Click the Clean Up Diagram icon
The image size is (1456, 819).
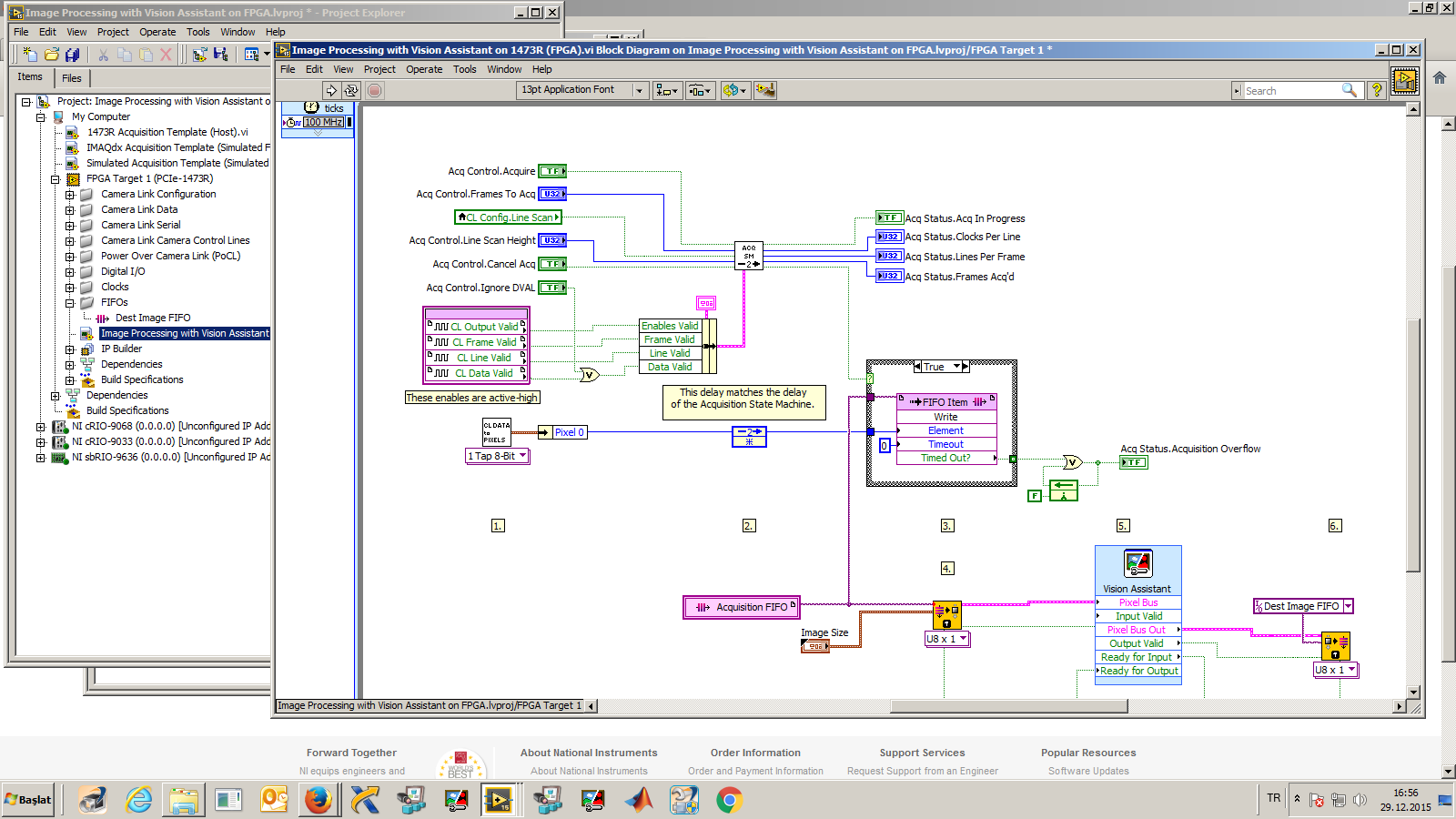(765, 90)
